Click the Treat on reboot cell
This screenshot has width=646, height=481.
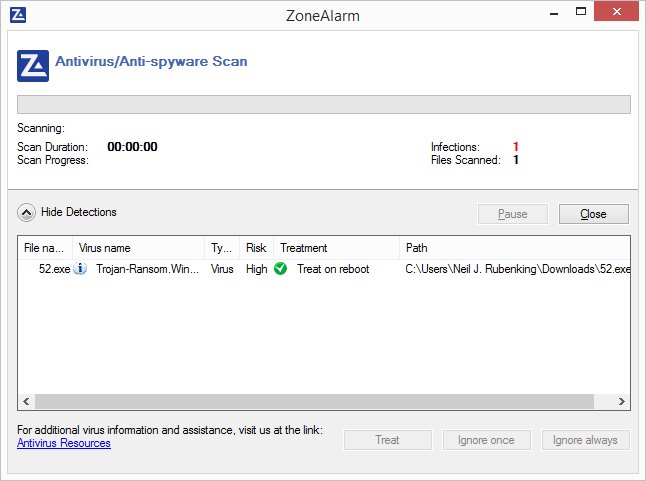click(x=333, y=269)
